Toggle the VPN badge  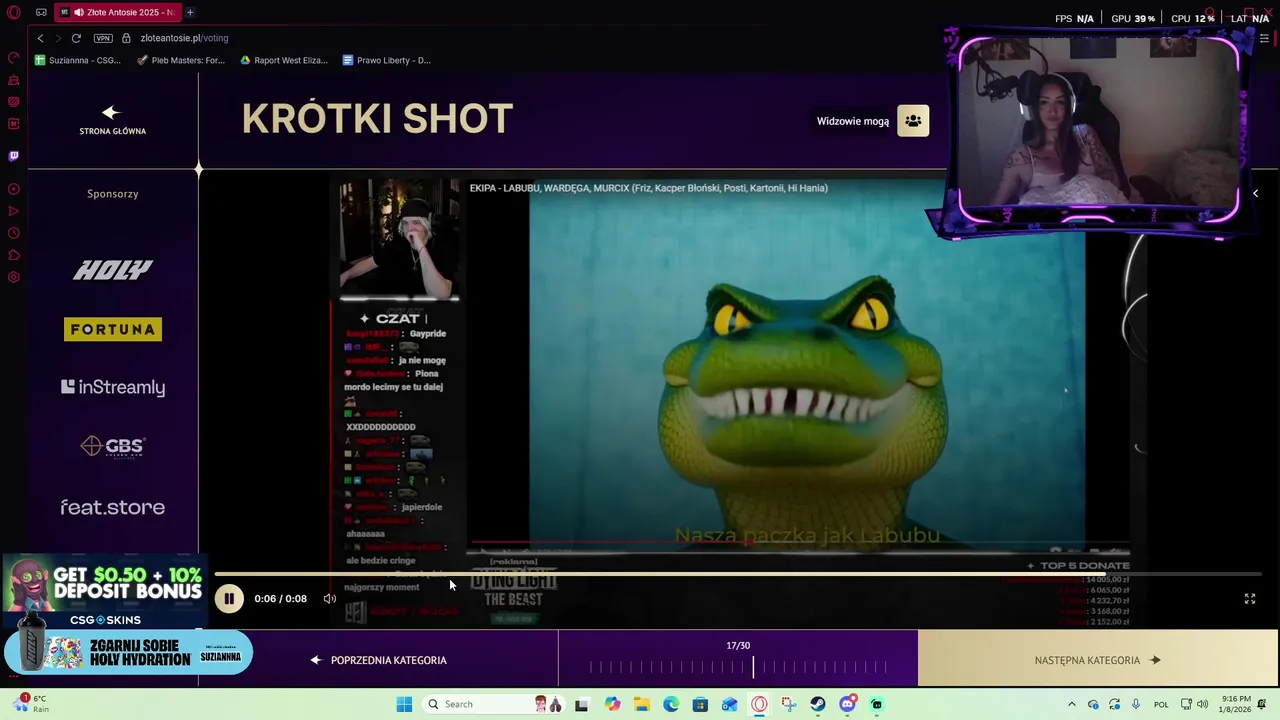[103, 38]
